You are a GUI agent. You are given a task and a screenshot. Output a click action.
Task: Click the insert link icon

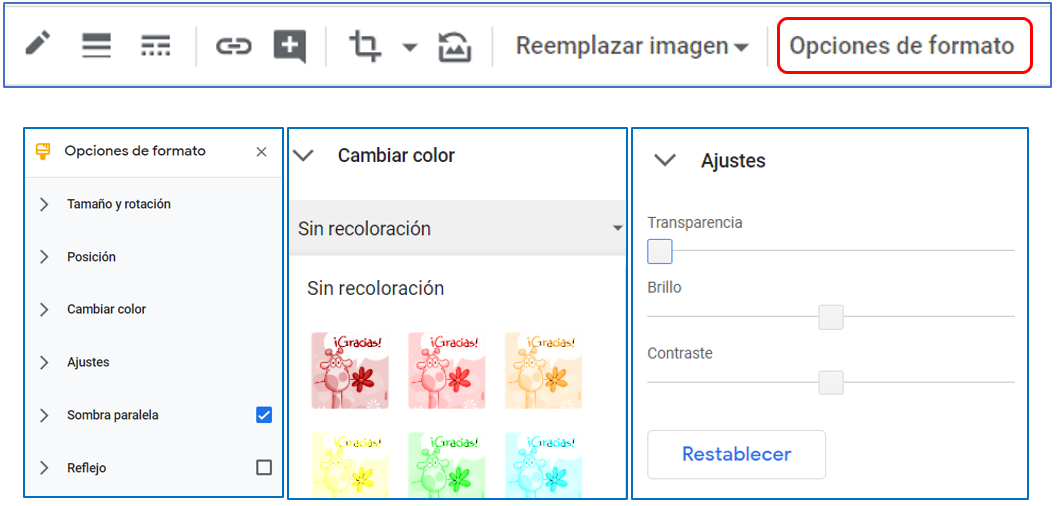(x=233, y=46)
